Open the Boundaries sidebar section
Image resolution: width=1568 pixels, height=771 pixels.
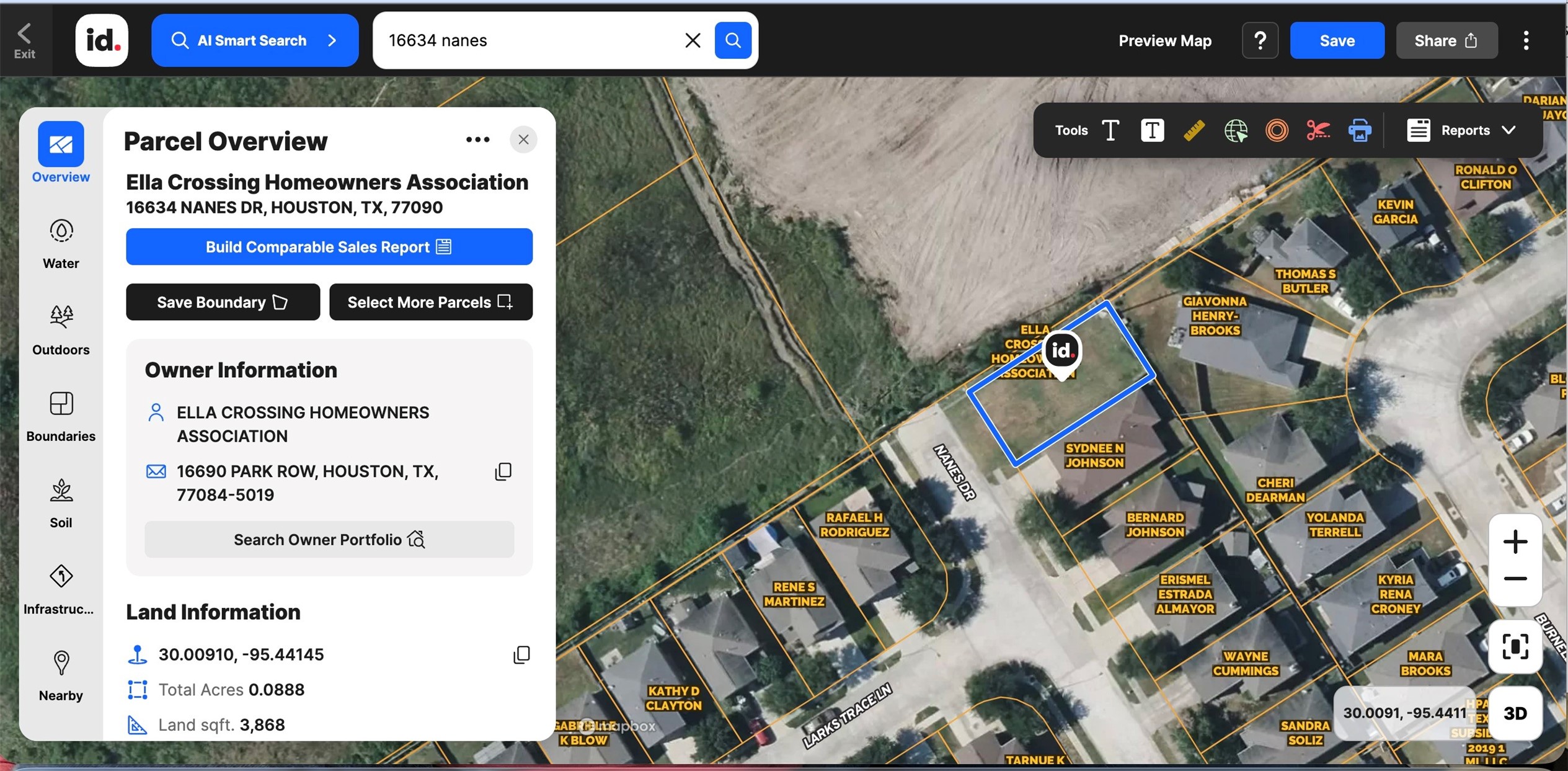(61, 416)
